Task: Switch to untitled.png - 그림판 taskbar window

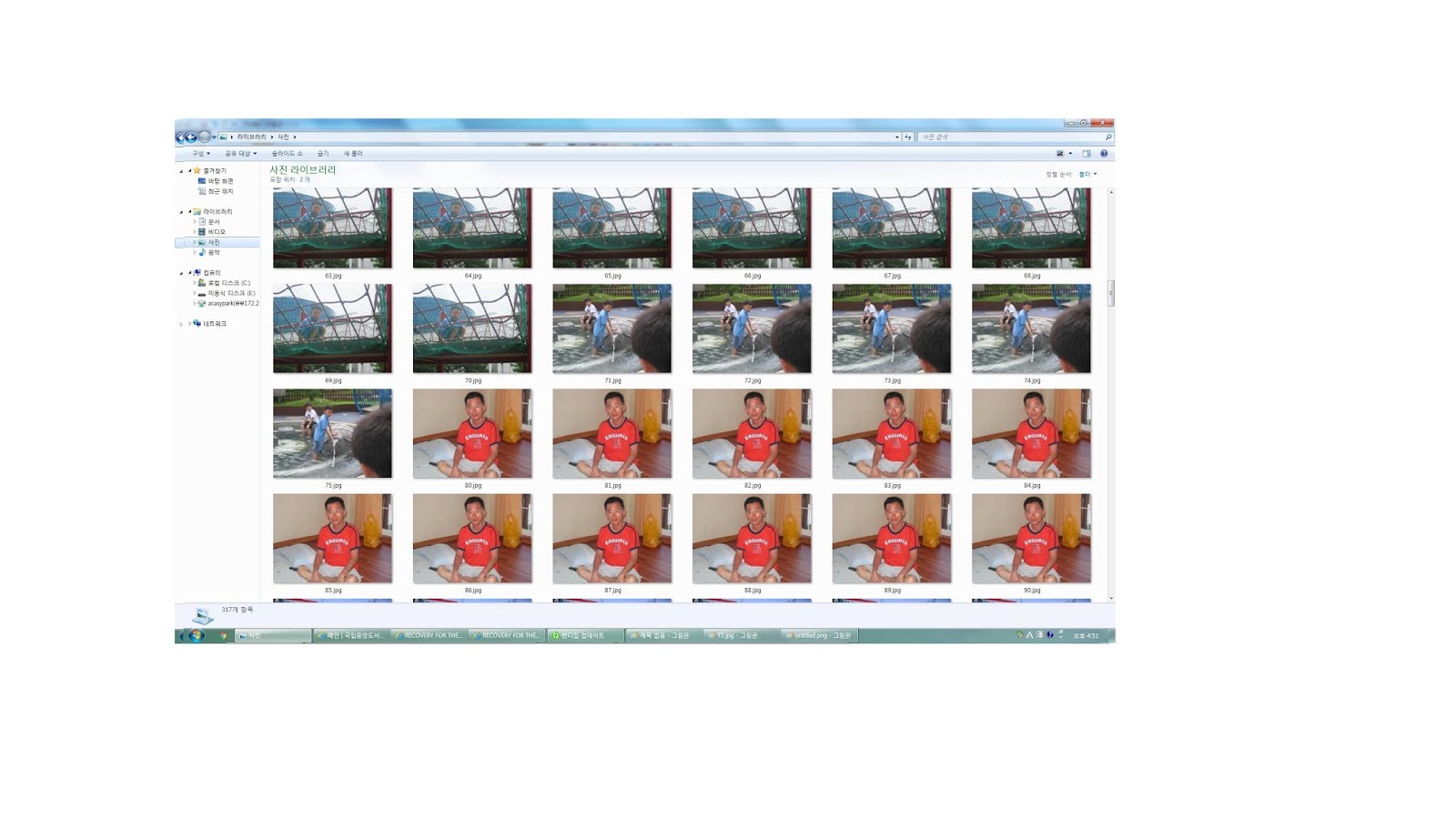Action: [x=820, y=635]
